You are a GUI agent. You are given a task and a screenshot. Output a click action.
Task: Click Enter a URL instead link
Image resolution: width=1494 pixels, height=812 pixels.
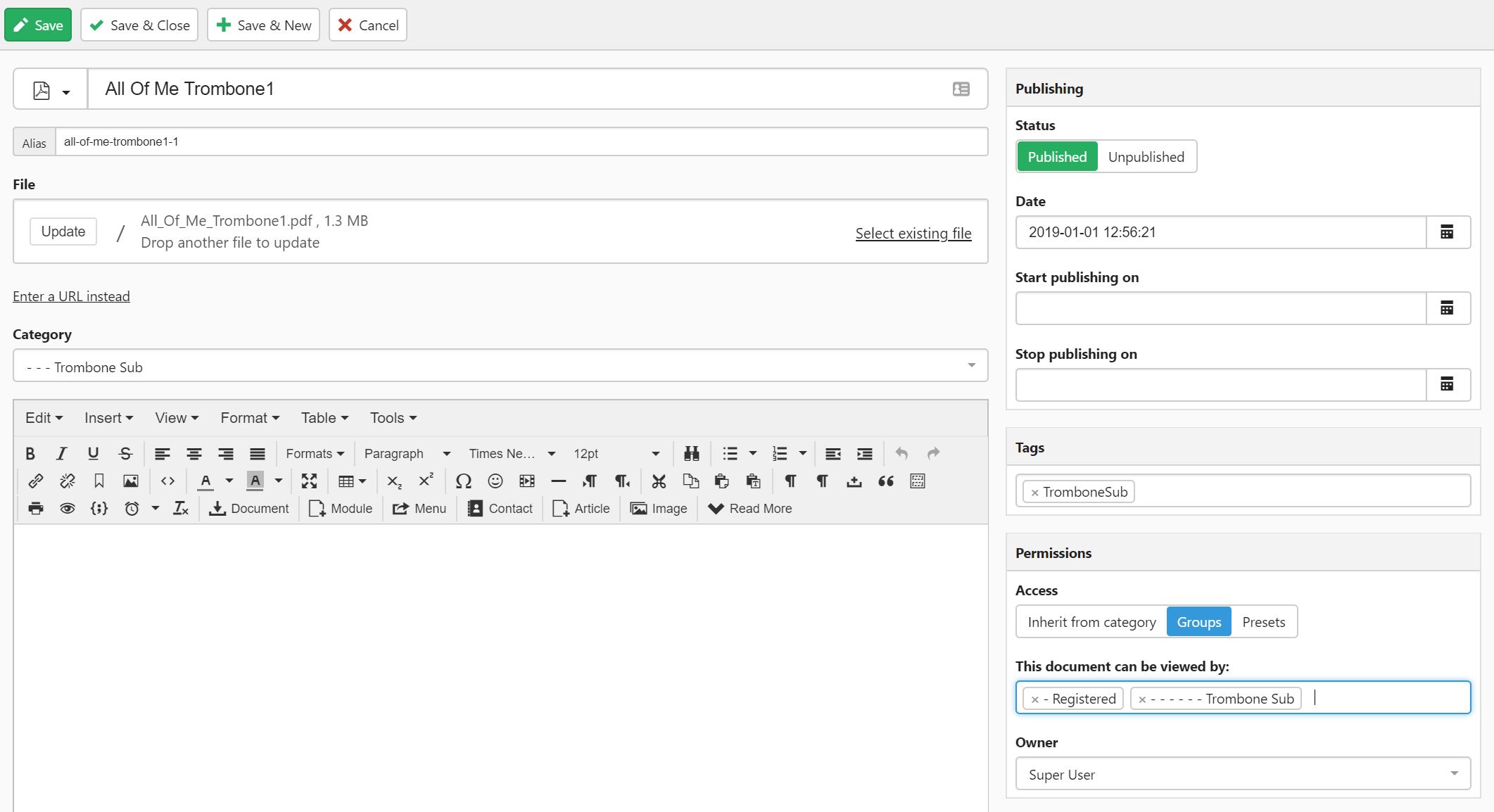point(70,296)
